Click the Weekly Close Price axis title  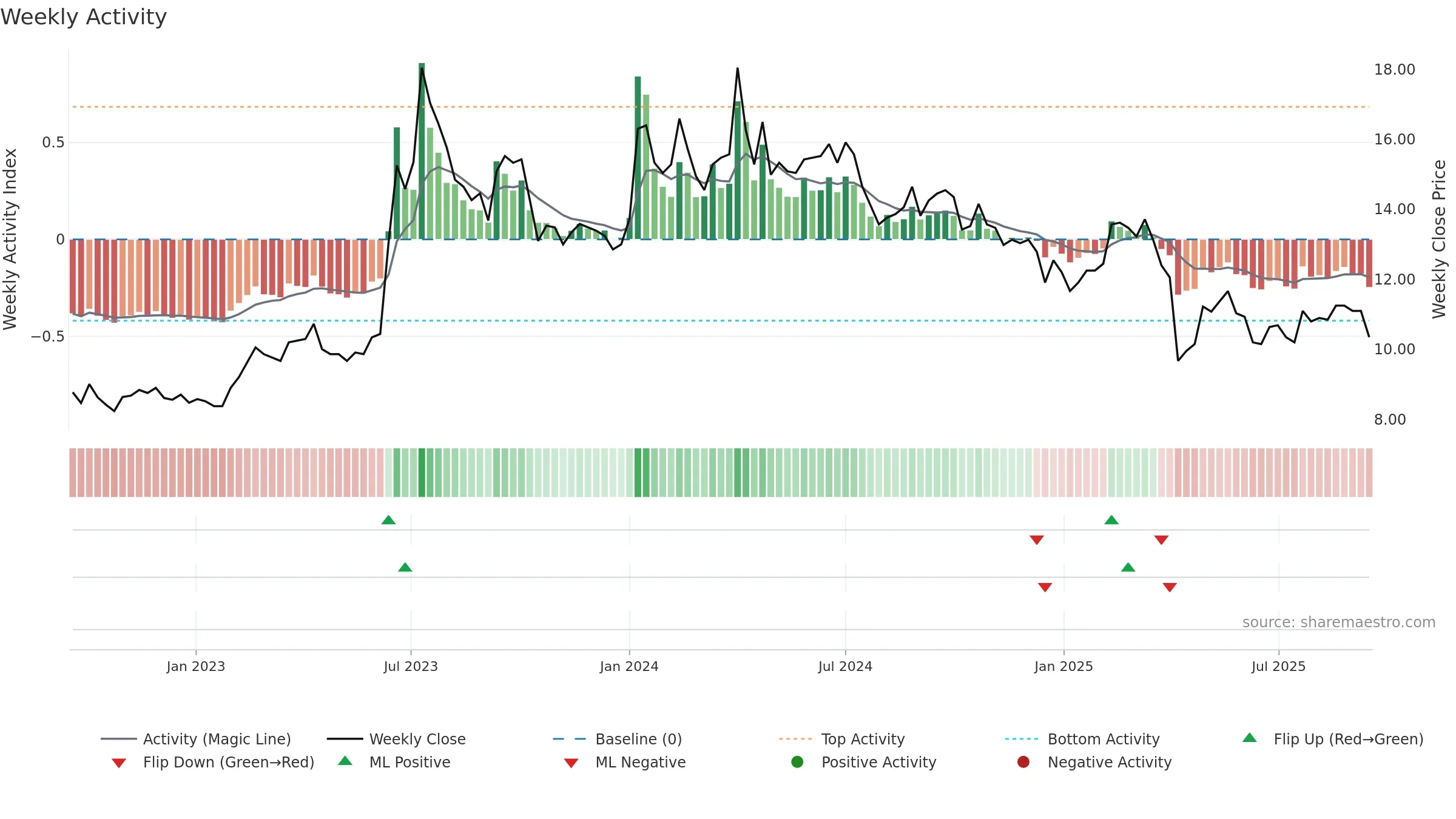(x=1439, y=240)
